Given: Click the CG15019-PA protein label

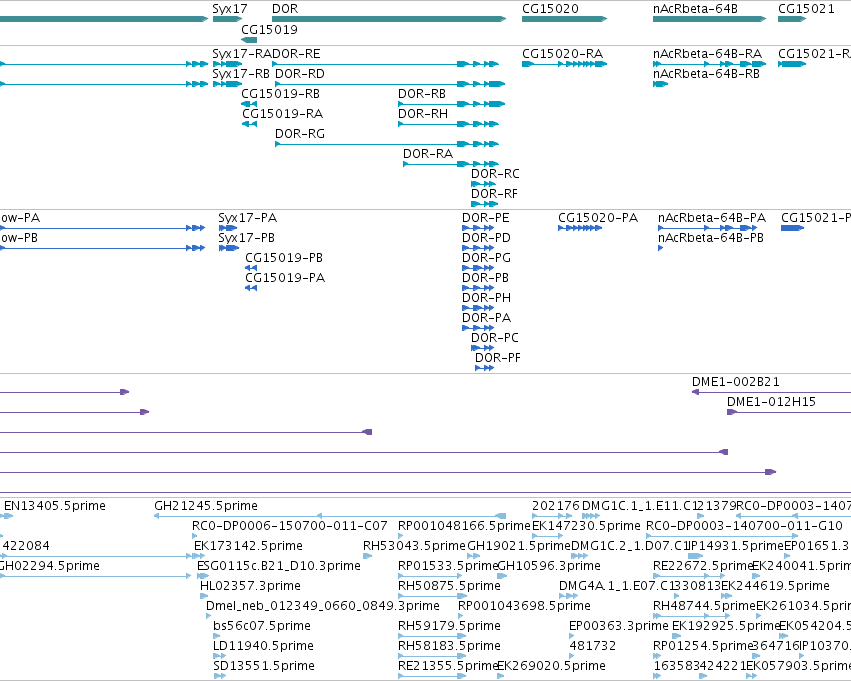Looking at the screenshot, I should 285,278.
